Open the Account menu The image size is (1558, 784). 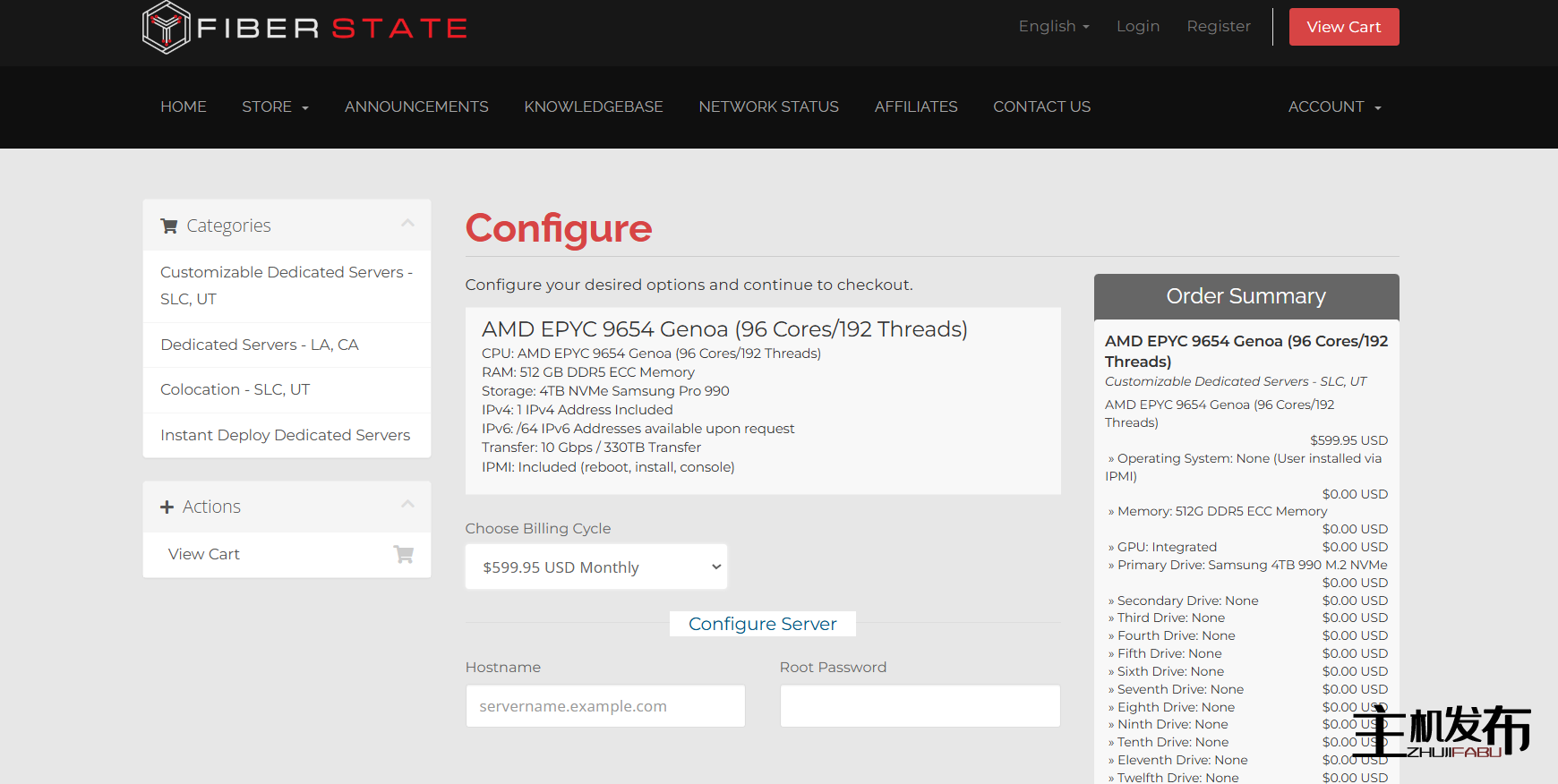click(1334, 107)
